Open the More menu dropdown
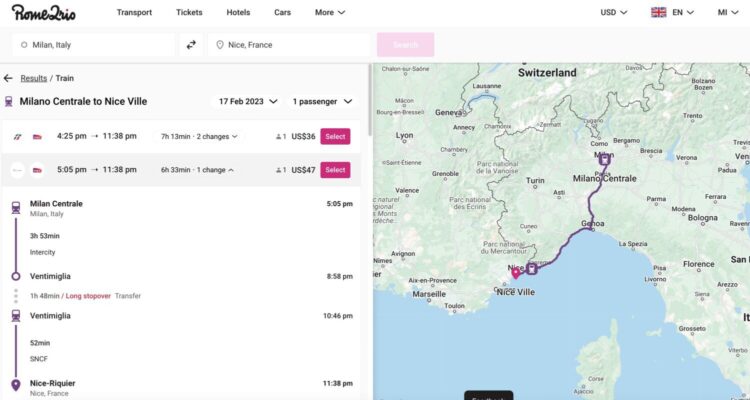Screen dimensions: 750x400 pos(330,12)
